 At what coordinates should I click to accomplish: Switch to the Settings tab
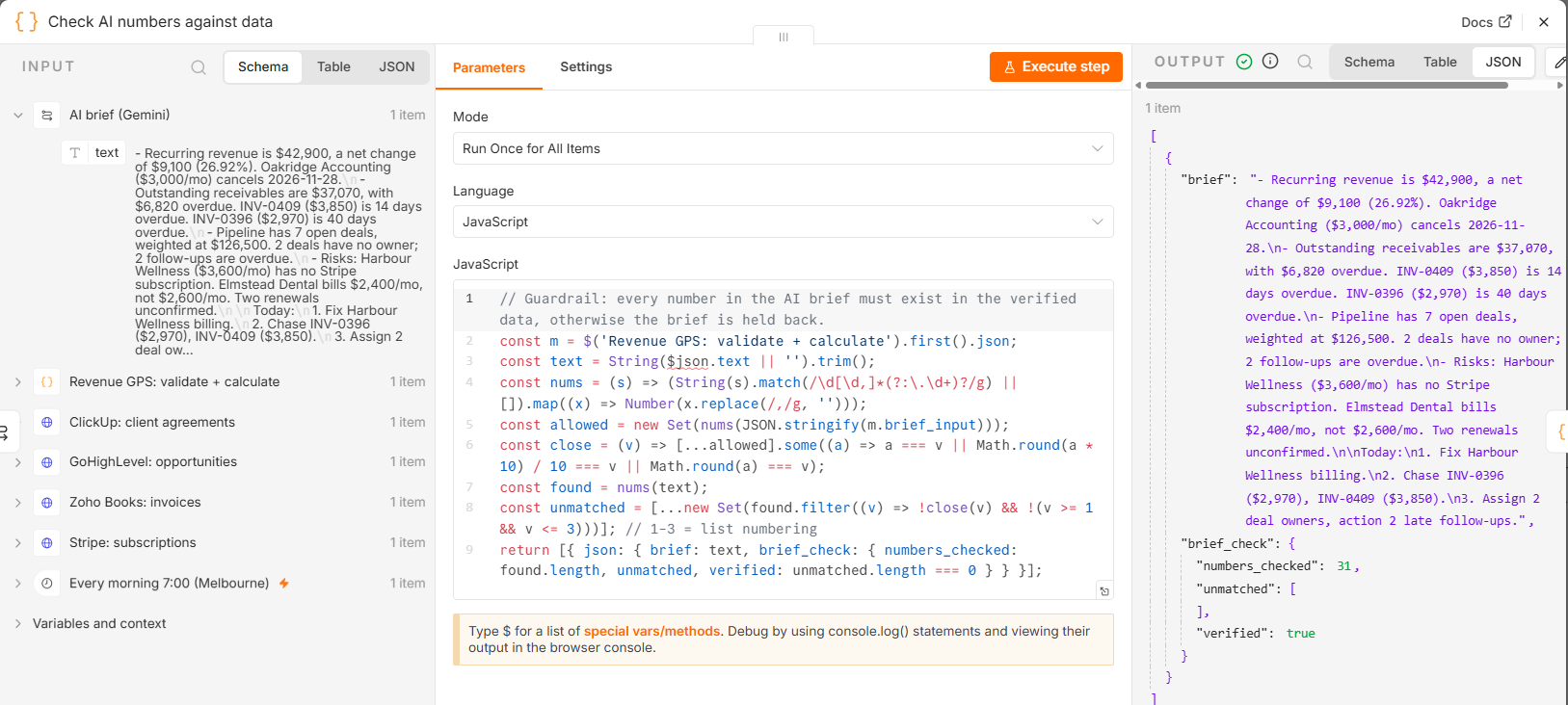[586, 66]
